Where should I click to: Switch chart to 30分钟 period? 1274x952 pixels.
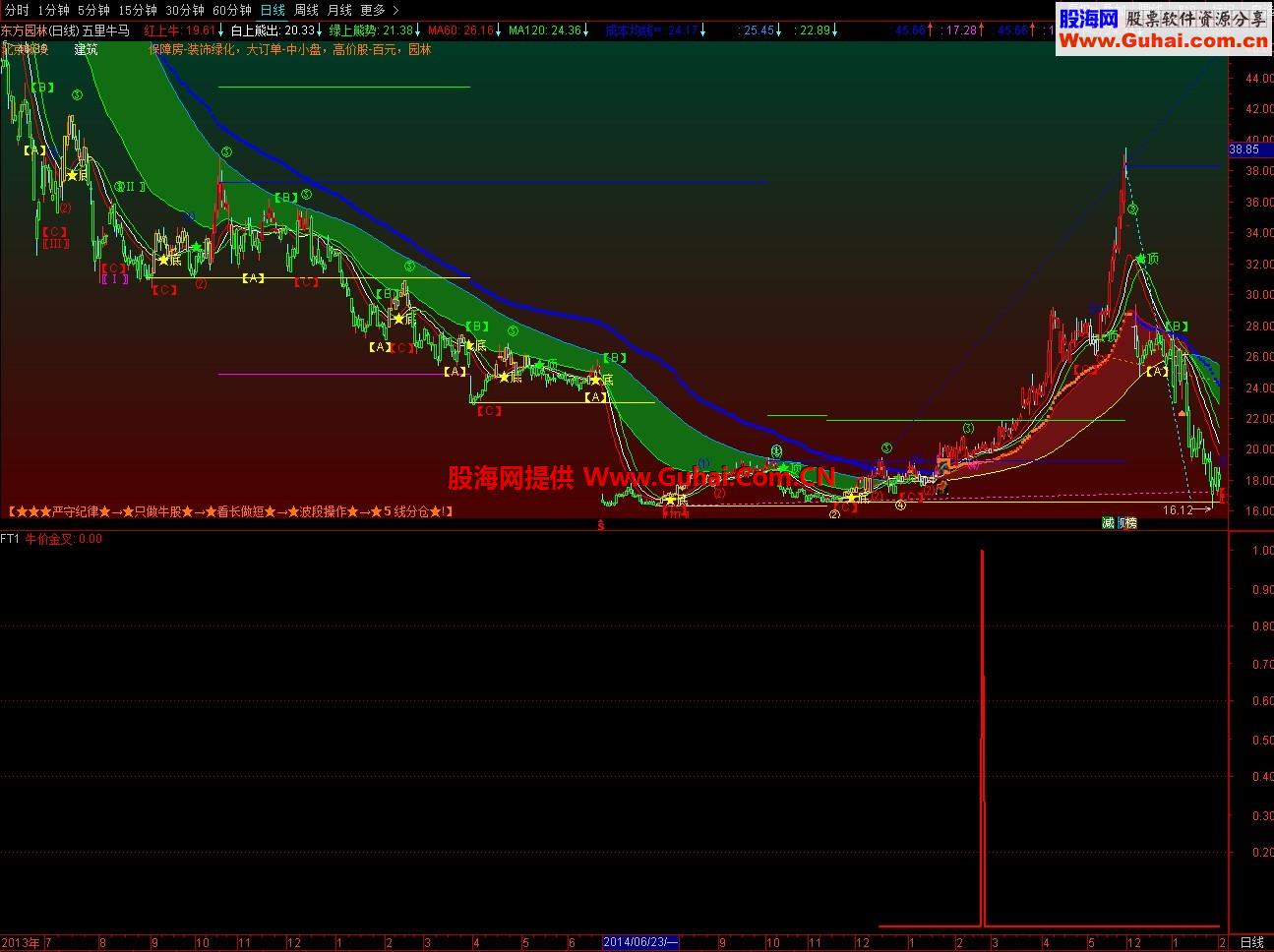coord(185,10)
